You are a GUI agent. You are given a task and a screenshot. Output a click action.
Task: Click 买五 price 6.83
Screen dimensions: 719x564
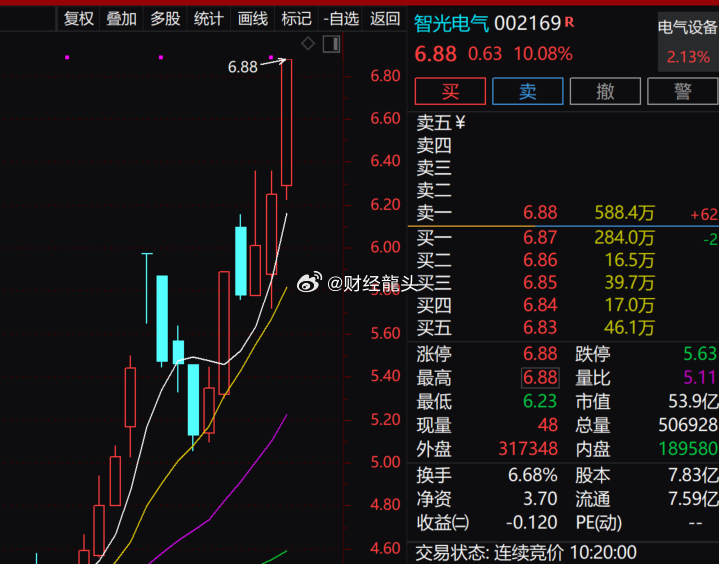click(540, 327)
